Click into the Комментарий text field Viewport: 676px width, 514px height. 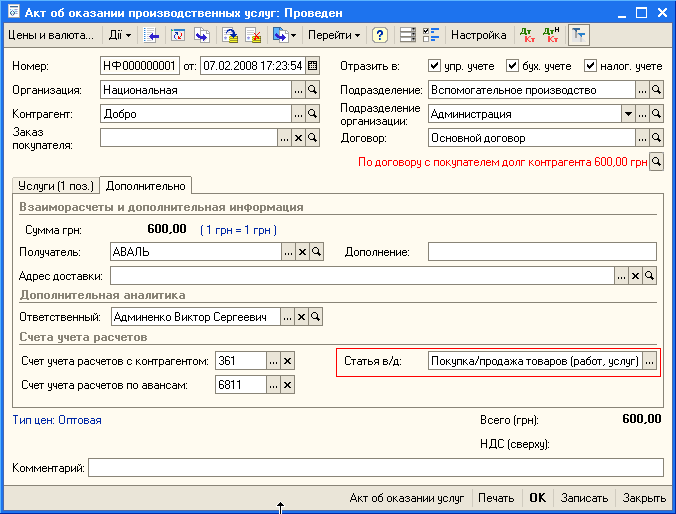[375, 467]
